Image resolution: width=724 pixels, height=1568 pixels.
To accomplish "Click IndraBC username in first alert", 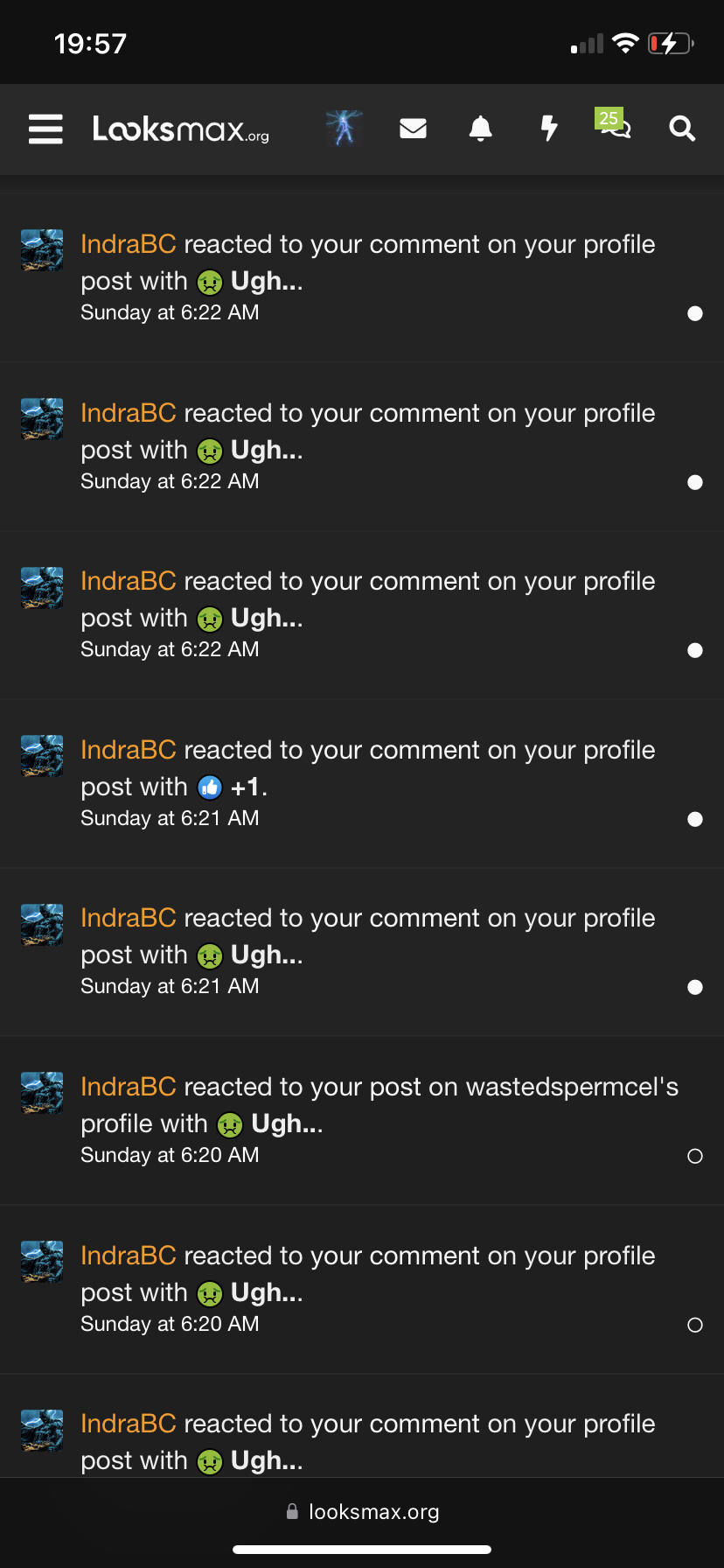I will (x=129, y=244).
